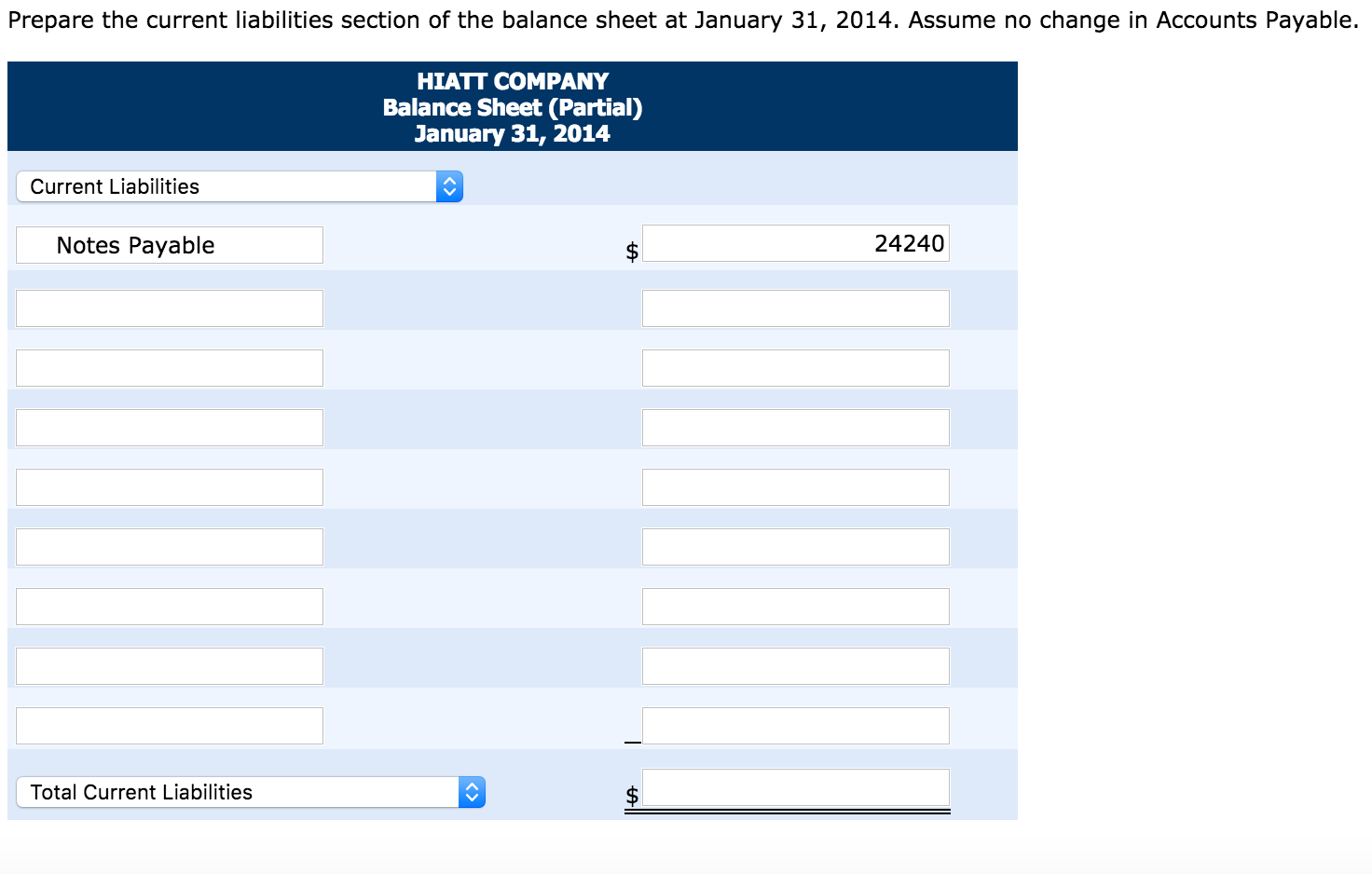
Task: Focus sixth blank account field under Notes Payable
Action: (x=170, y=607)
